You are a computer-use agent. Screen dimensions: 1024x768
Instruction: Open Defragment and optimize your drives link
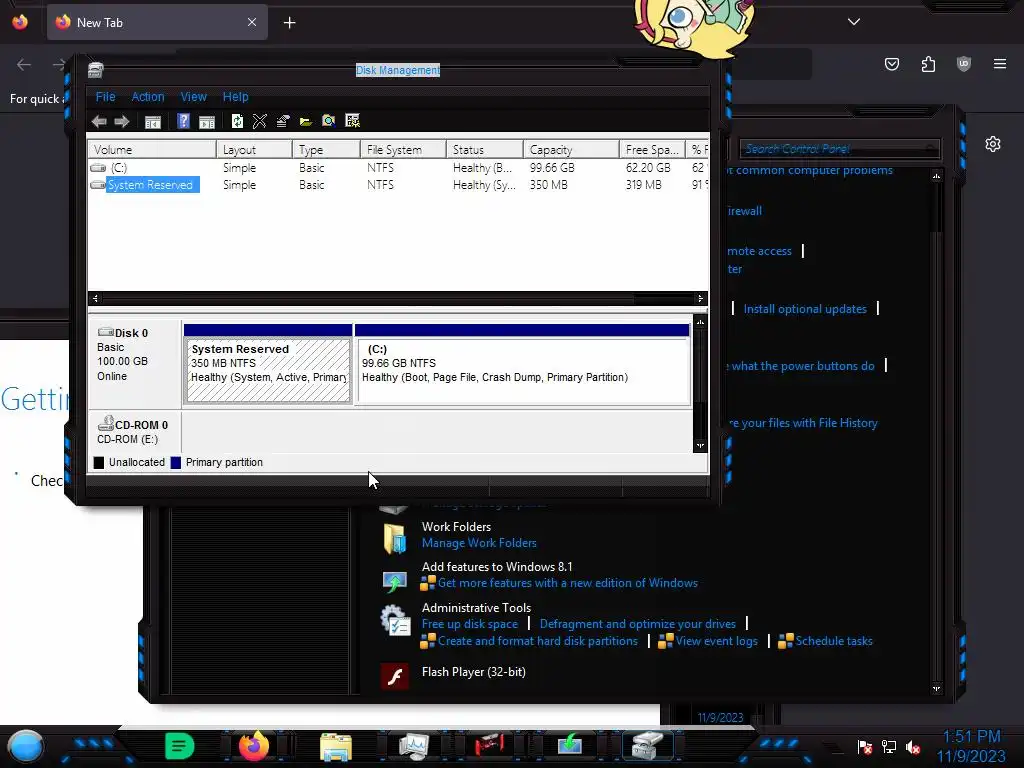click(x=637, y=624)
